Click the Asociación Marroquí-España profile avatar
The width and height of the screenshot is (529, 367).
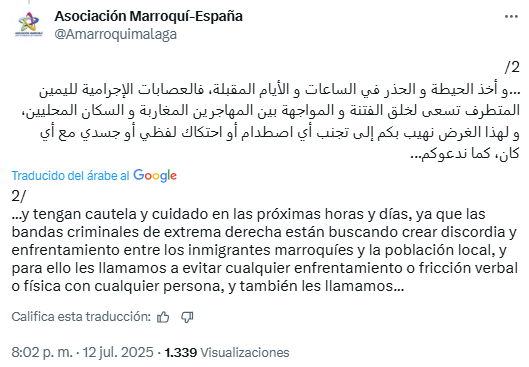coord(29,24)
